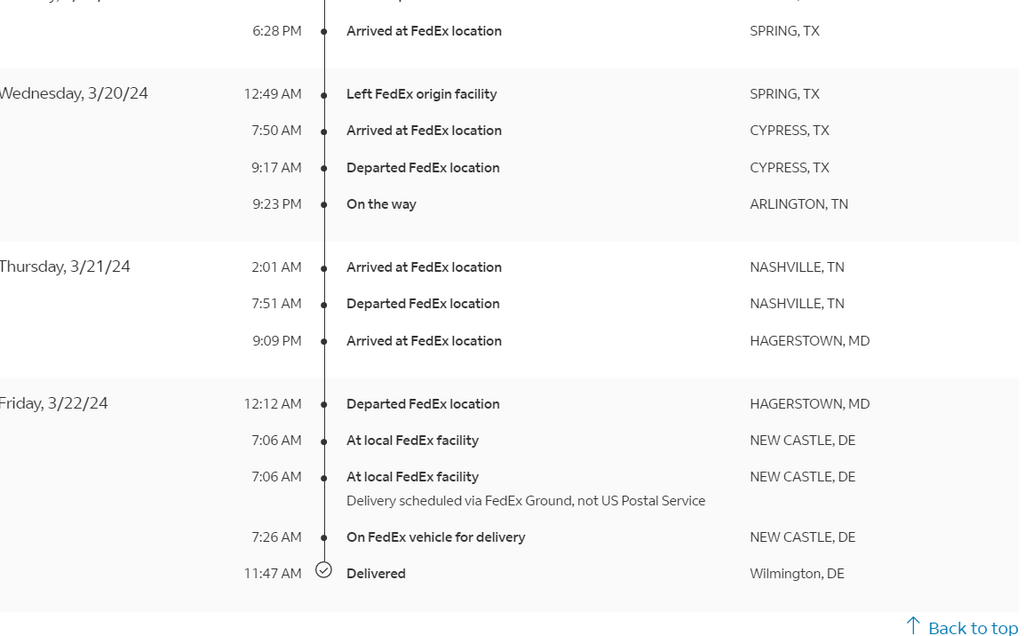The width and height of the screenshot is (1024, 636).
Task: Click the Thursday, 3/21/24 date heading
Action: (x=65, y=266)
